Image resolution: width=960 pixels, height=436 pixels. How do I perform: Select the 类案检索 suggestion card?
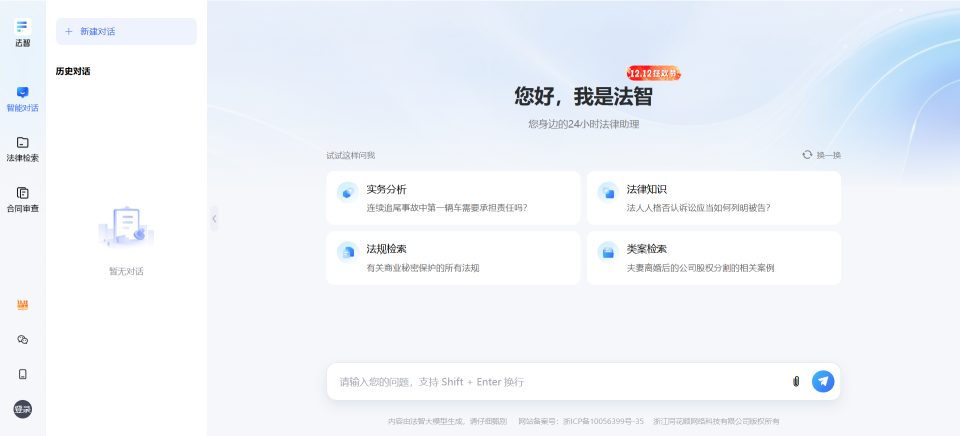tap(714, 258)
